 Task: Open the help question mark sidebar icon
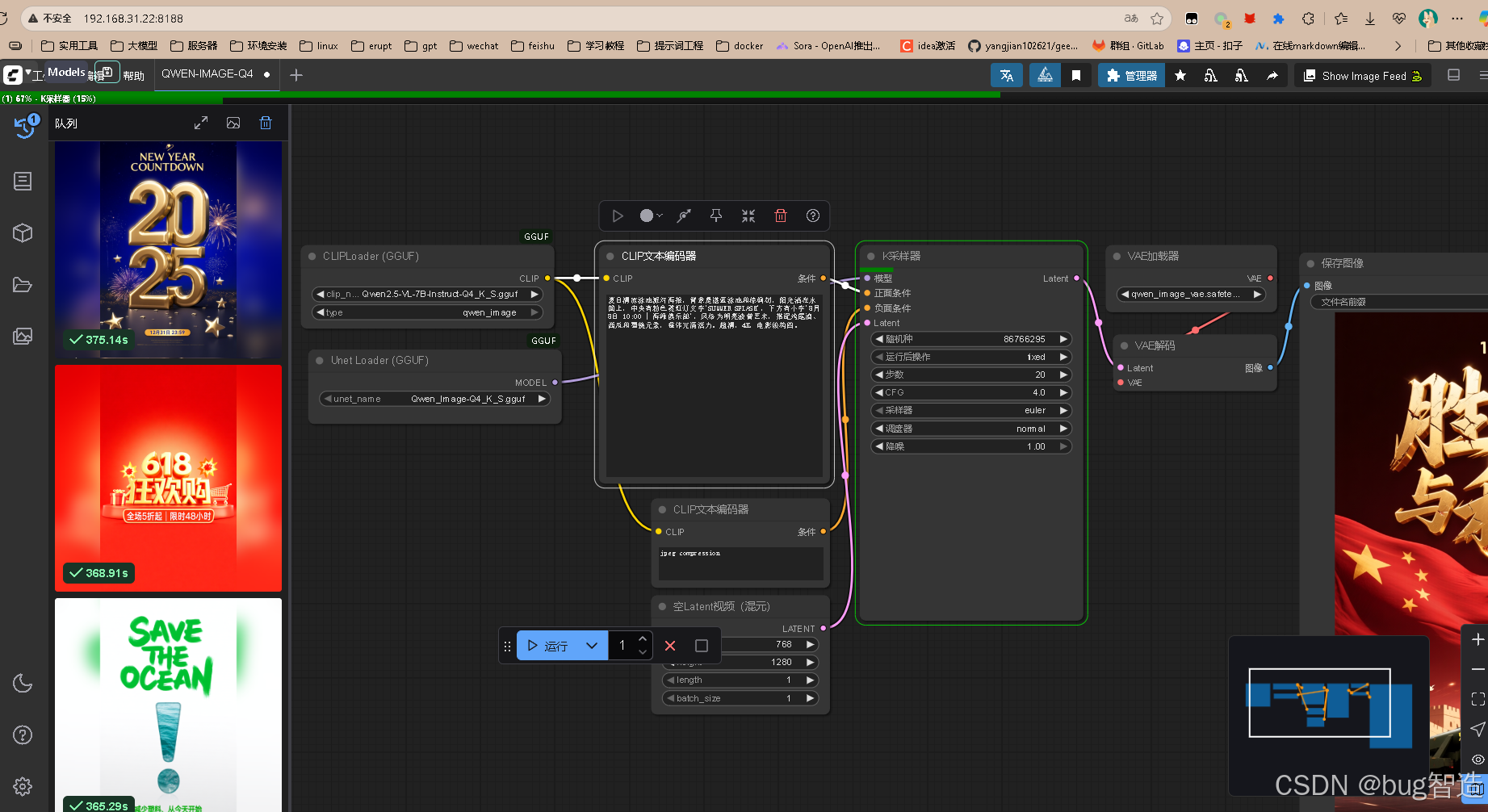tap(23, 735)
